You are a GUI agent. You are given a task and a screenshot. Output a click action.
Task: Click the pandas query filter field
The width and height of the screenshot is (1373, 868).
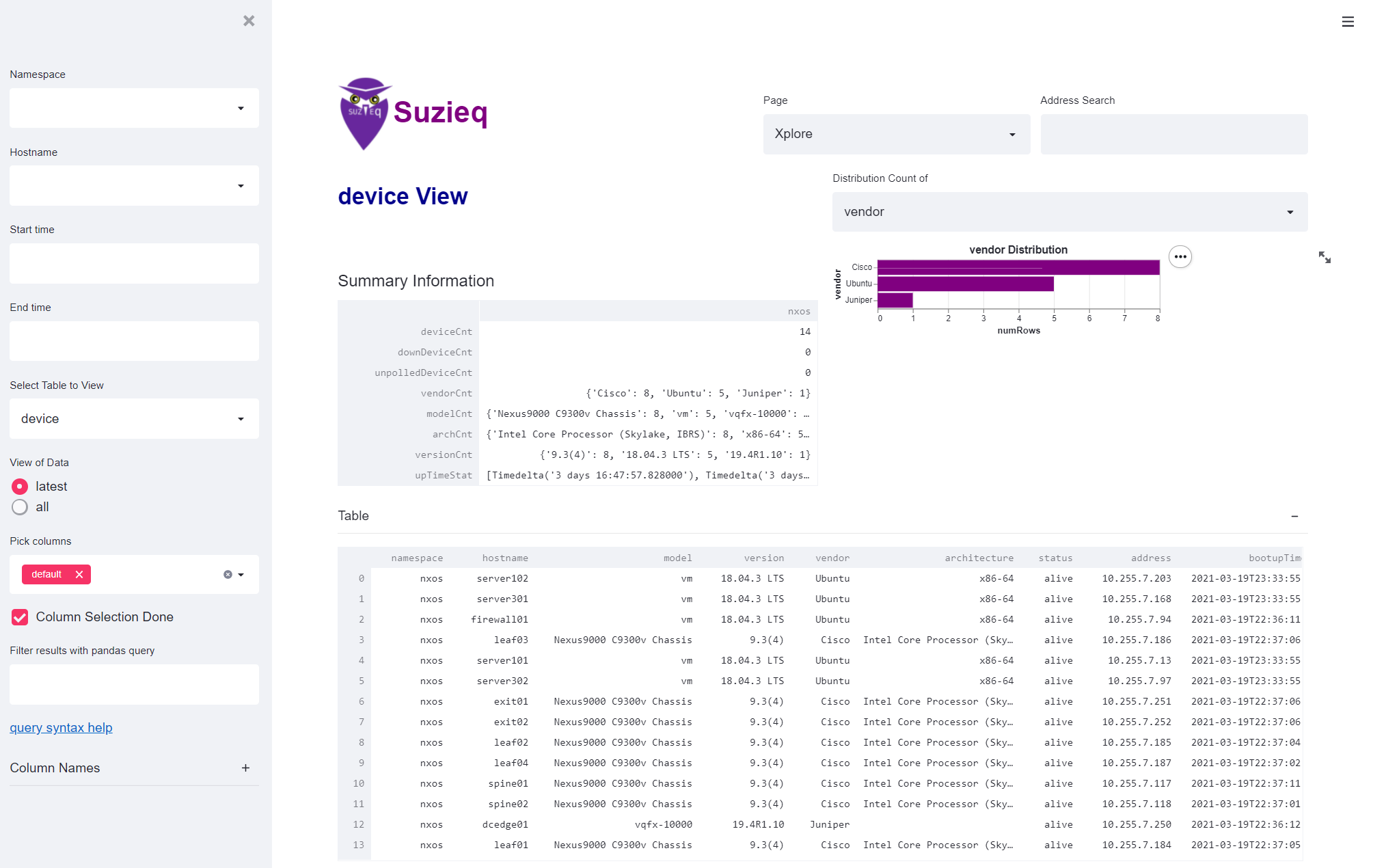(134, 684)
